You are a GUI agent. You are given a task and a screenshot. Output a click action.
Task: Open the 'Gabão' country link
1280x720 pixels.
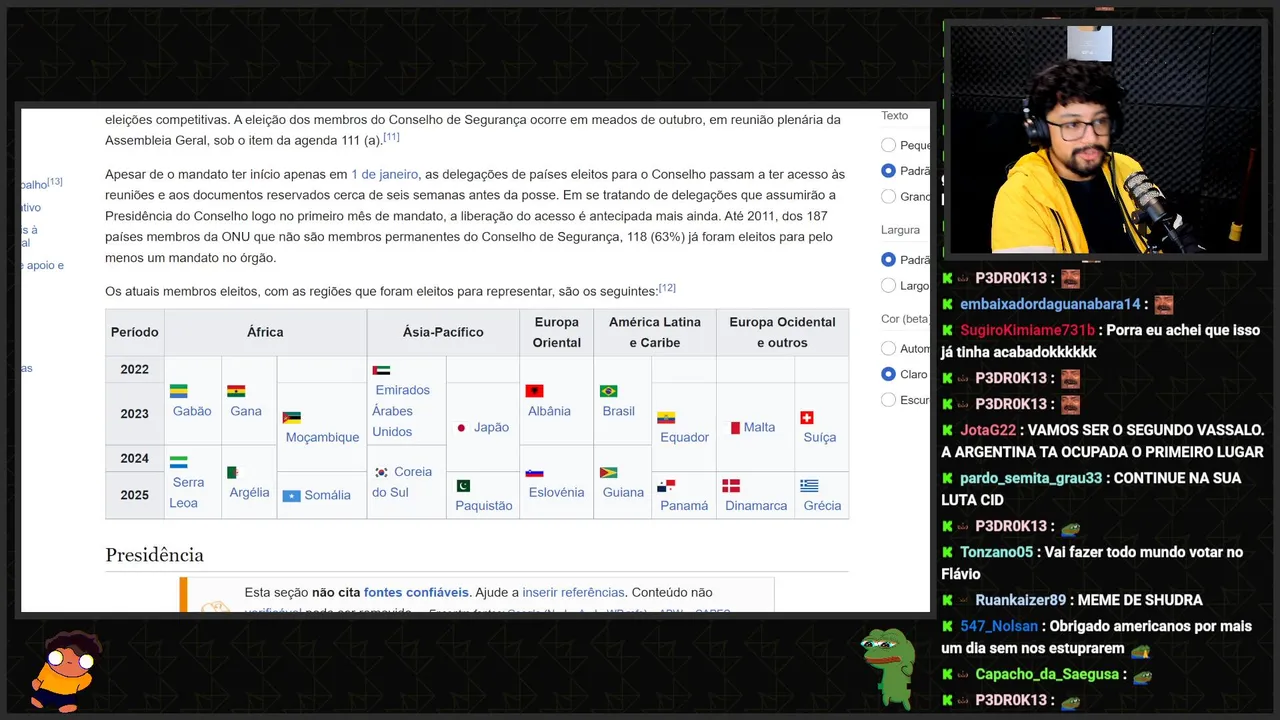tap(192, 411)
